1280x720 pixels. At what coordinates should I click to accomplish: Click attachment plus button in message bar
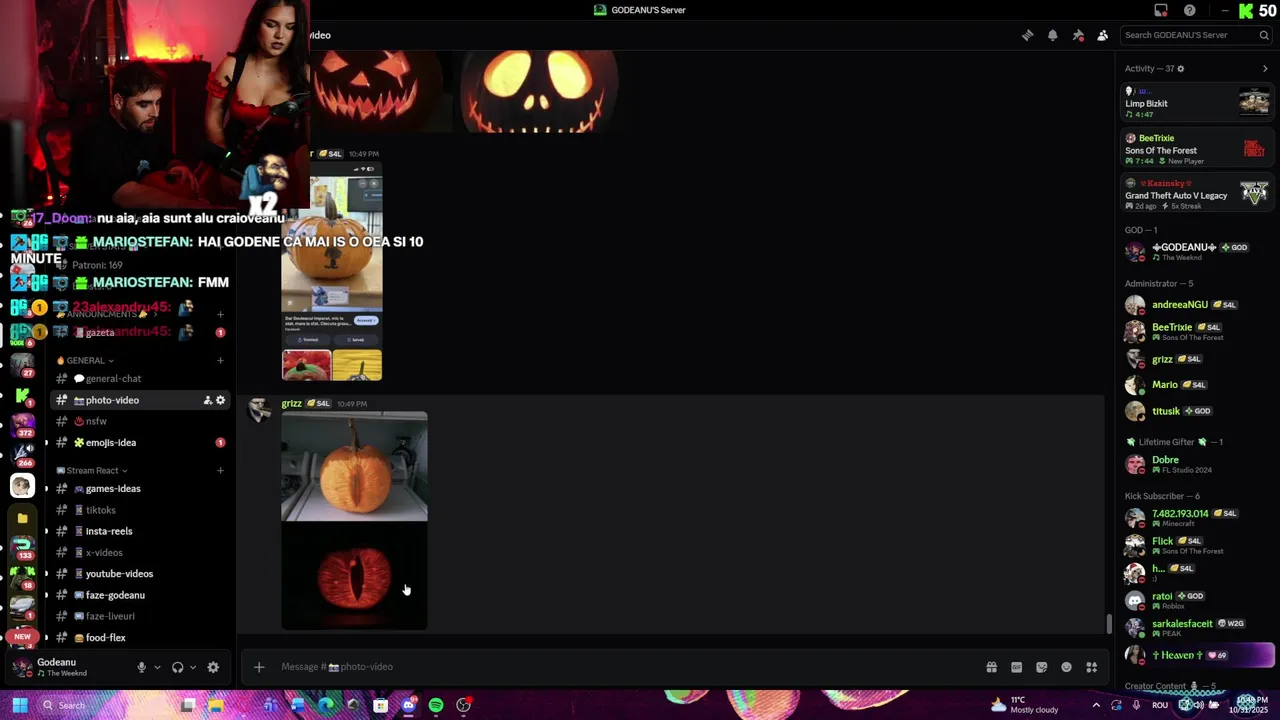click(259, 667)
